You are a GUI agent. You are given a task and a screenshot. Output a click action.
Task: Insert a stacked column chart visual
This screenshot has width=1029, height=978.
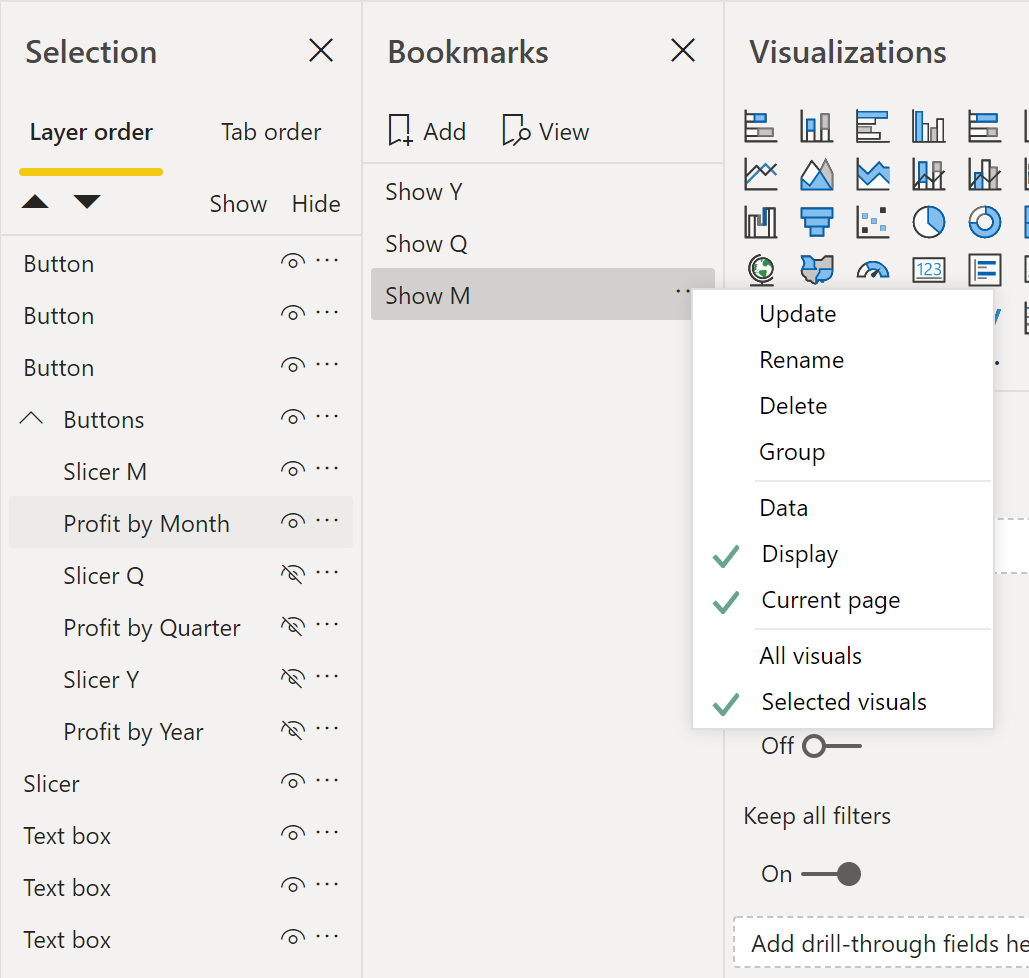816,127
